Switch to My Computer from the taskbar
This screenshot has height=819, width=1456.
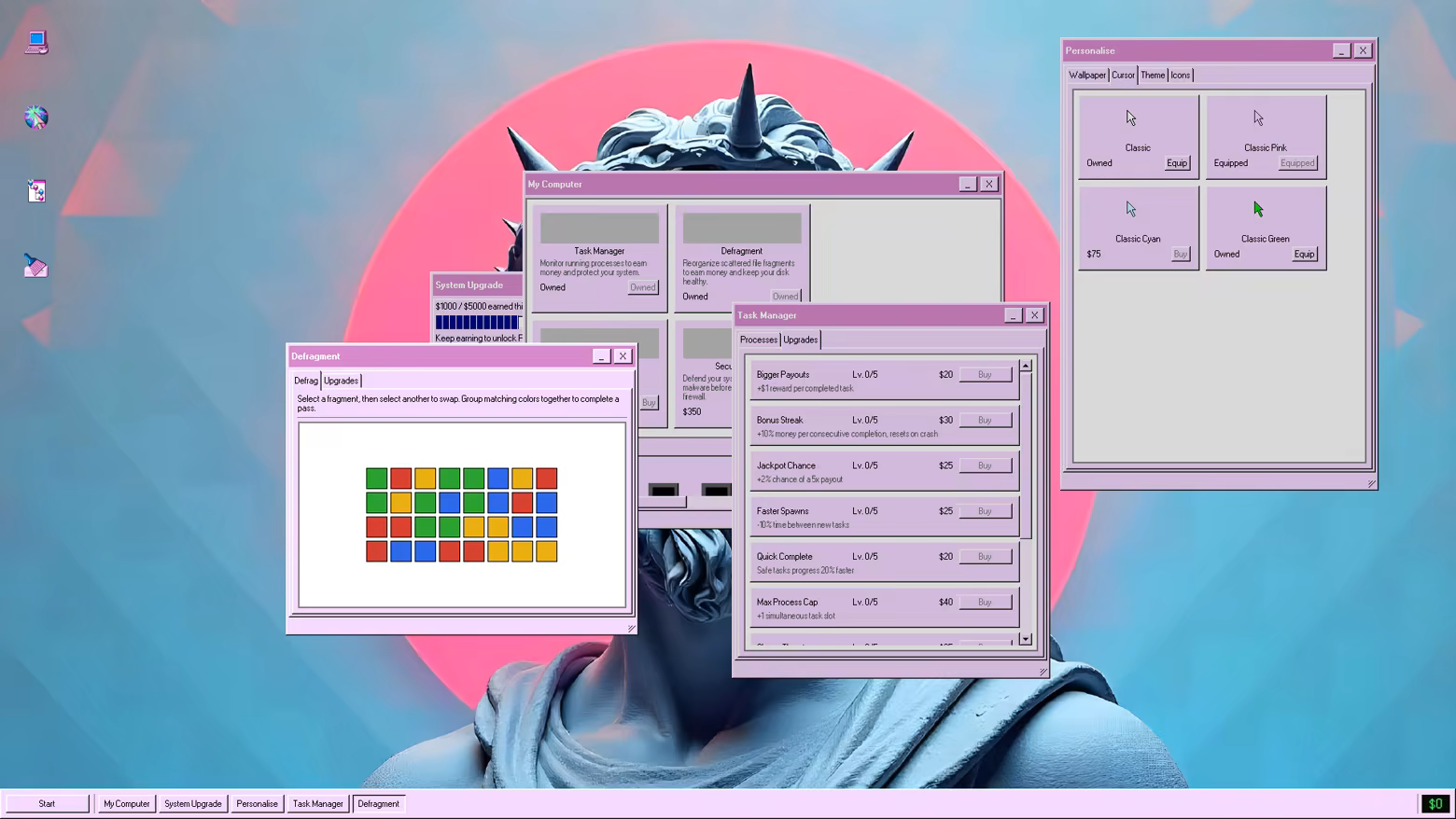126,803
